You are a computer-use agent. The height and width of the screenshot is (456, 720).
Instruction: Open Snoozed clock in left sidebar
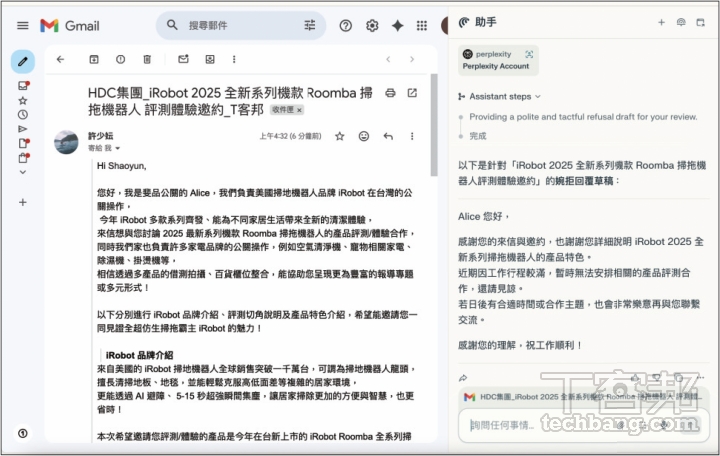pos(22,115)
